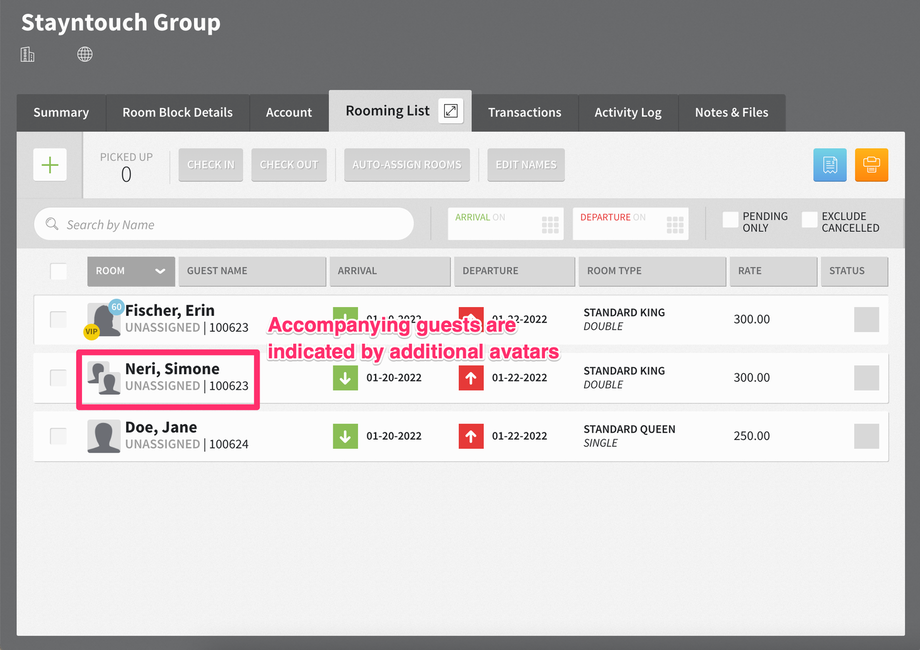The width and height of the screenshot is (920, 650).
Task: Click the Check Out button
Action: (289, 165)
